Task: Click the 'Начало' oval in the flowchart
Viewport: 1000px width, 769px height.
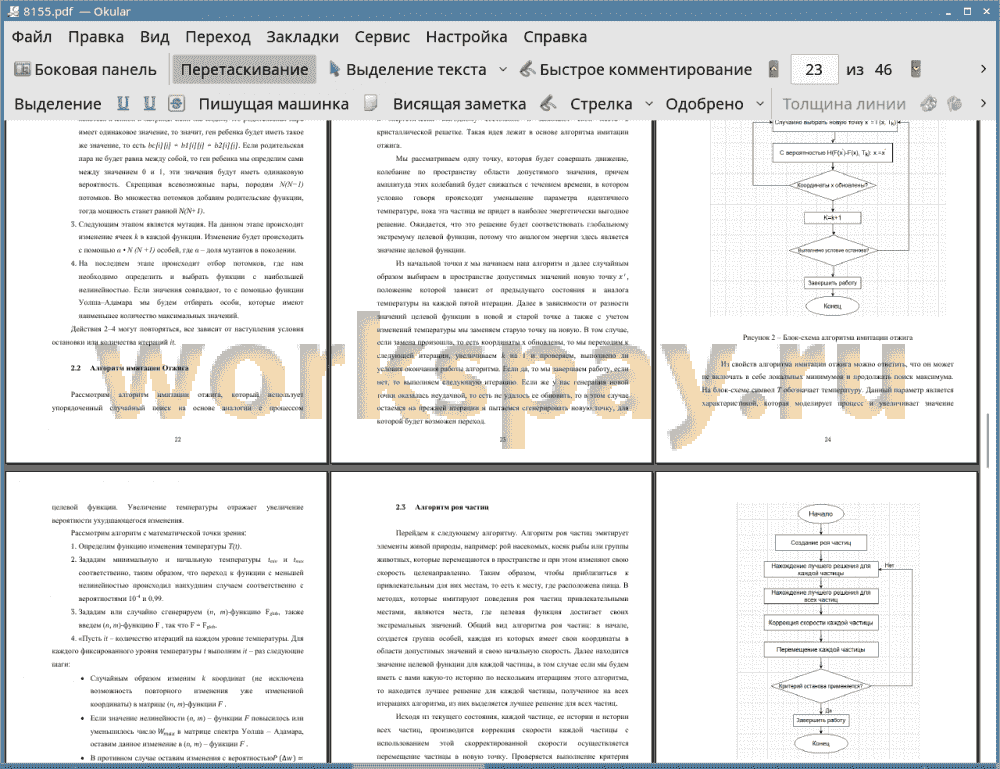Action: click(x=821, y=514)
